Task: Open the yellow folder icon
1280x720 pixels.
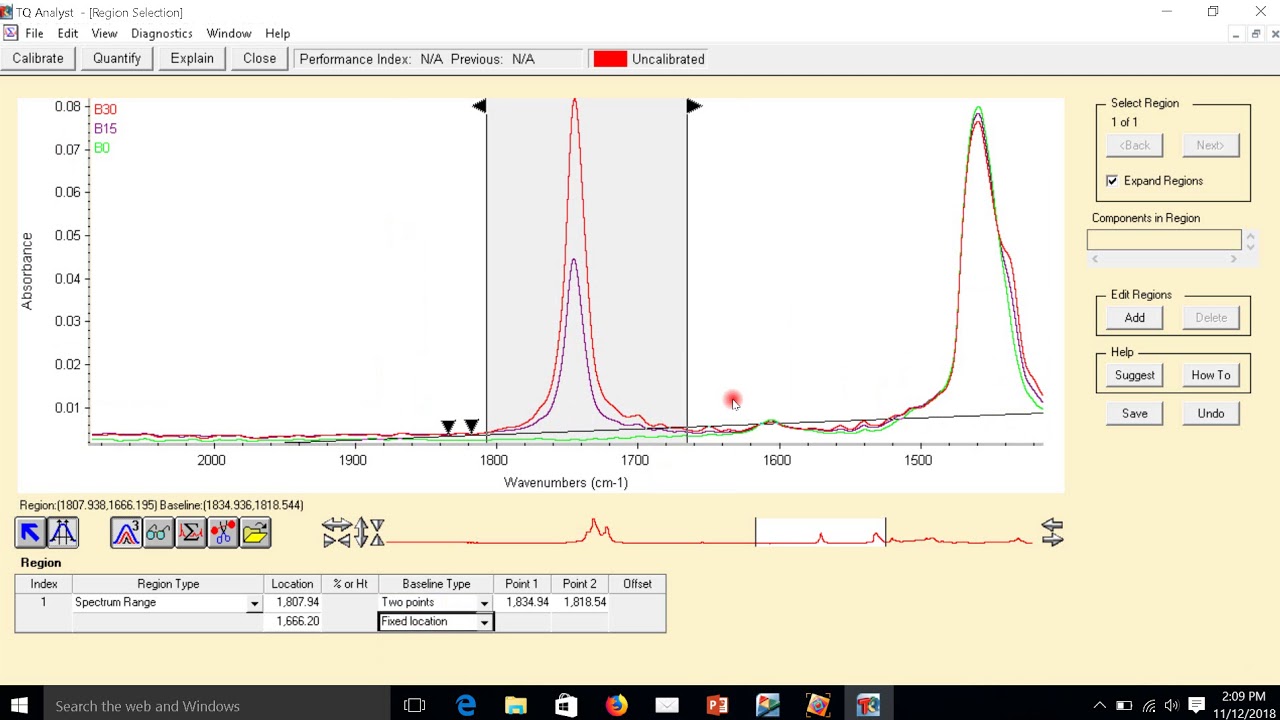Action: coord(255,533)
